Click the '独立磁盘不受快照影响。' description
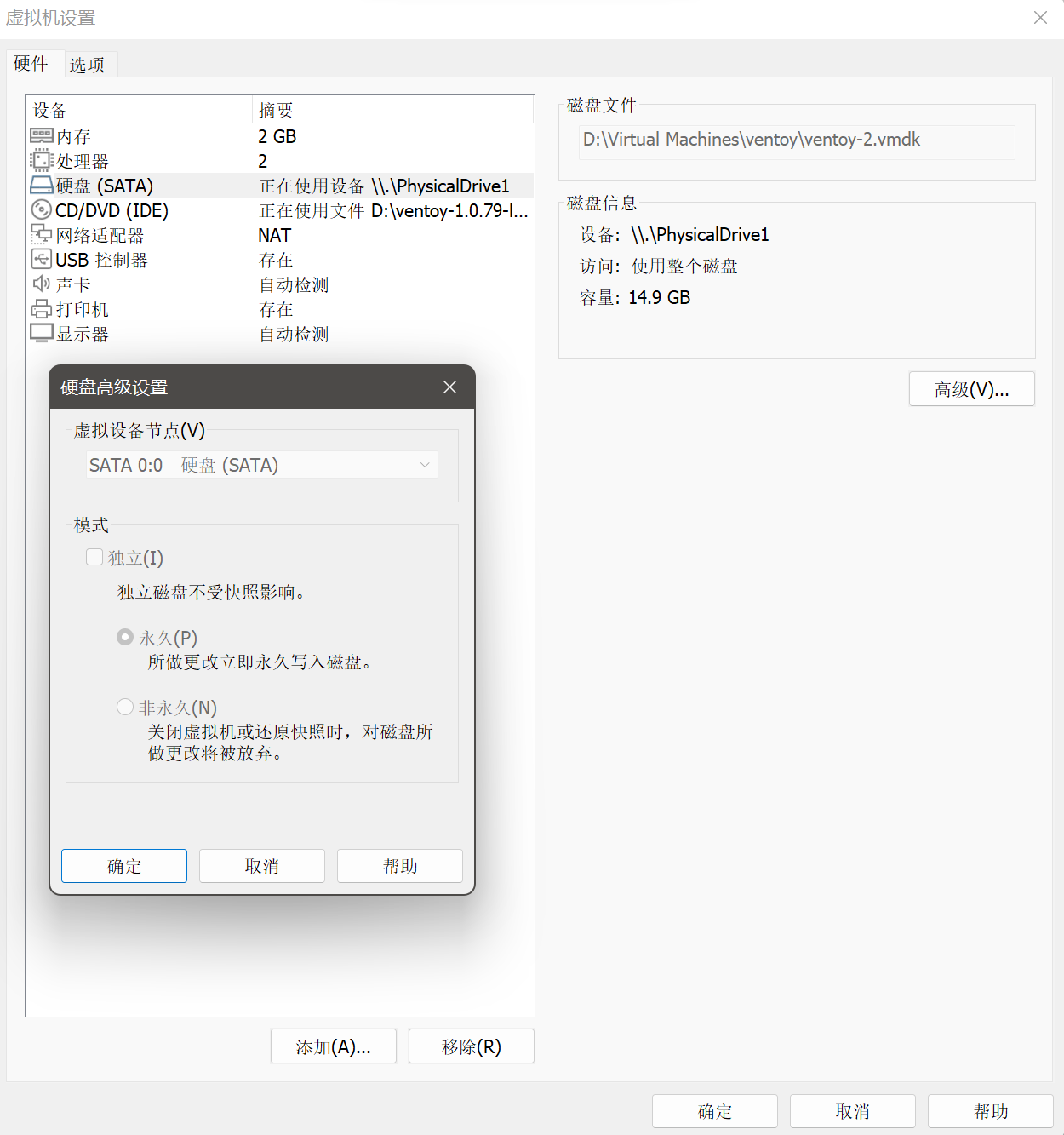 211,592
